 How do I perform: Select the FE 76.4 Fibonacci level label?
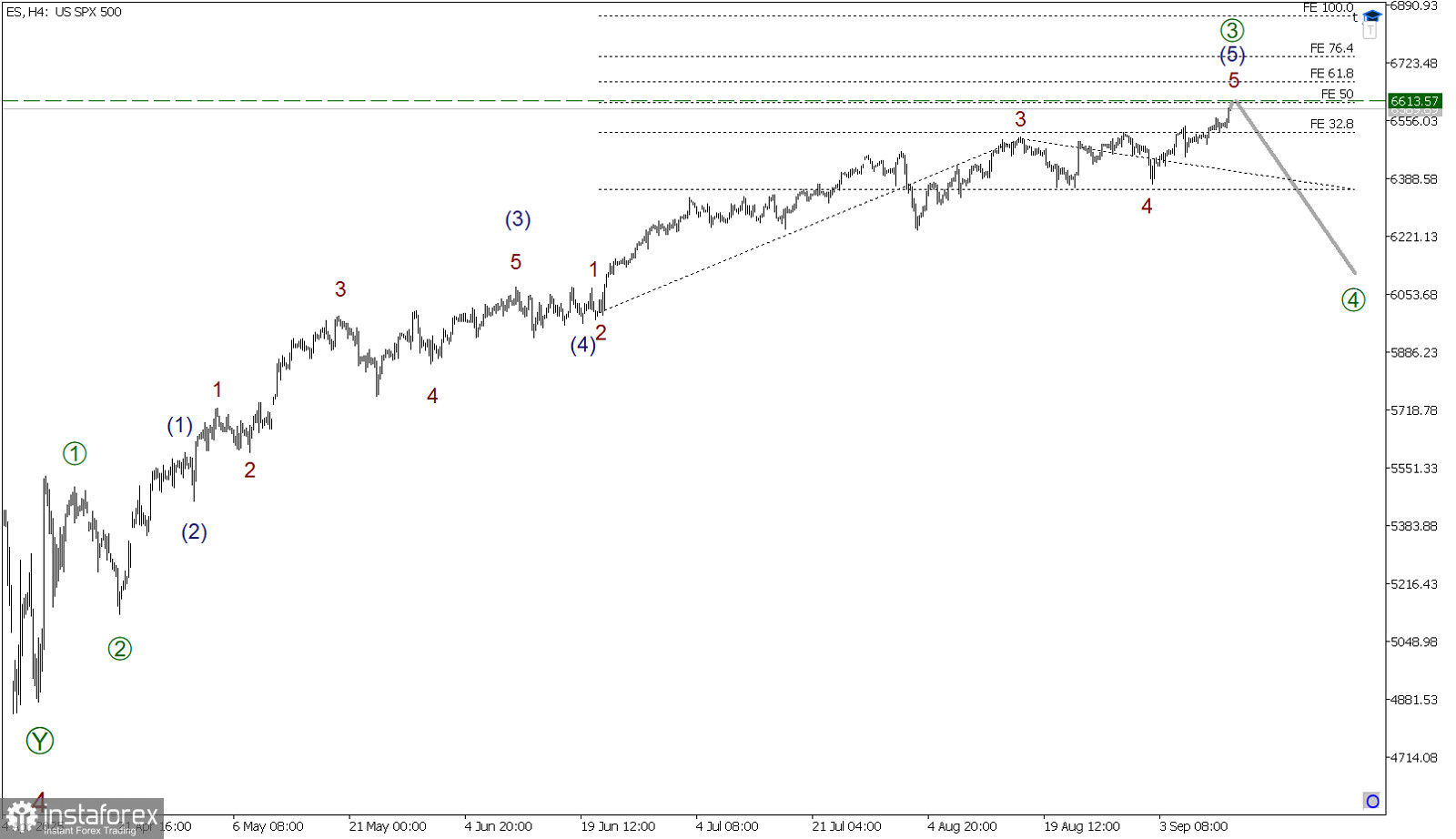coord(1331,48)
